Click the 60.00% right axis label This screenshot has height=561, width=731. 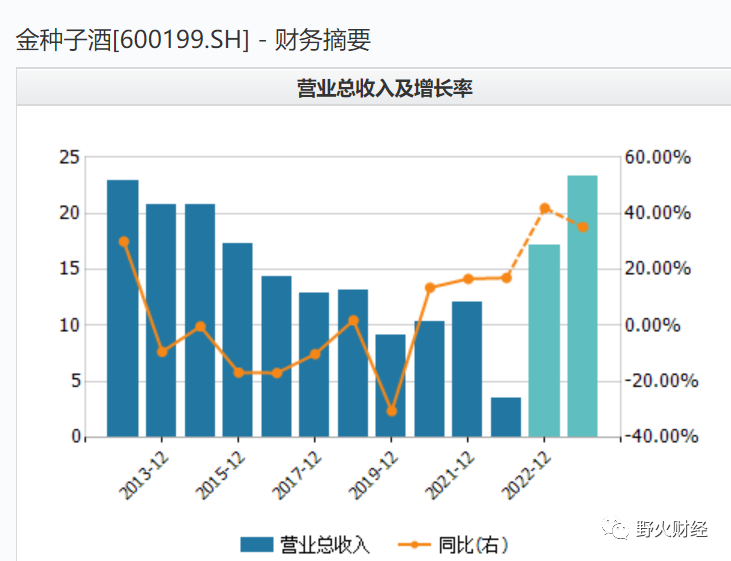(x=658, y=157)
